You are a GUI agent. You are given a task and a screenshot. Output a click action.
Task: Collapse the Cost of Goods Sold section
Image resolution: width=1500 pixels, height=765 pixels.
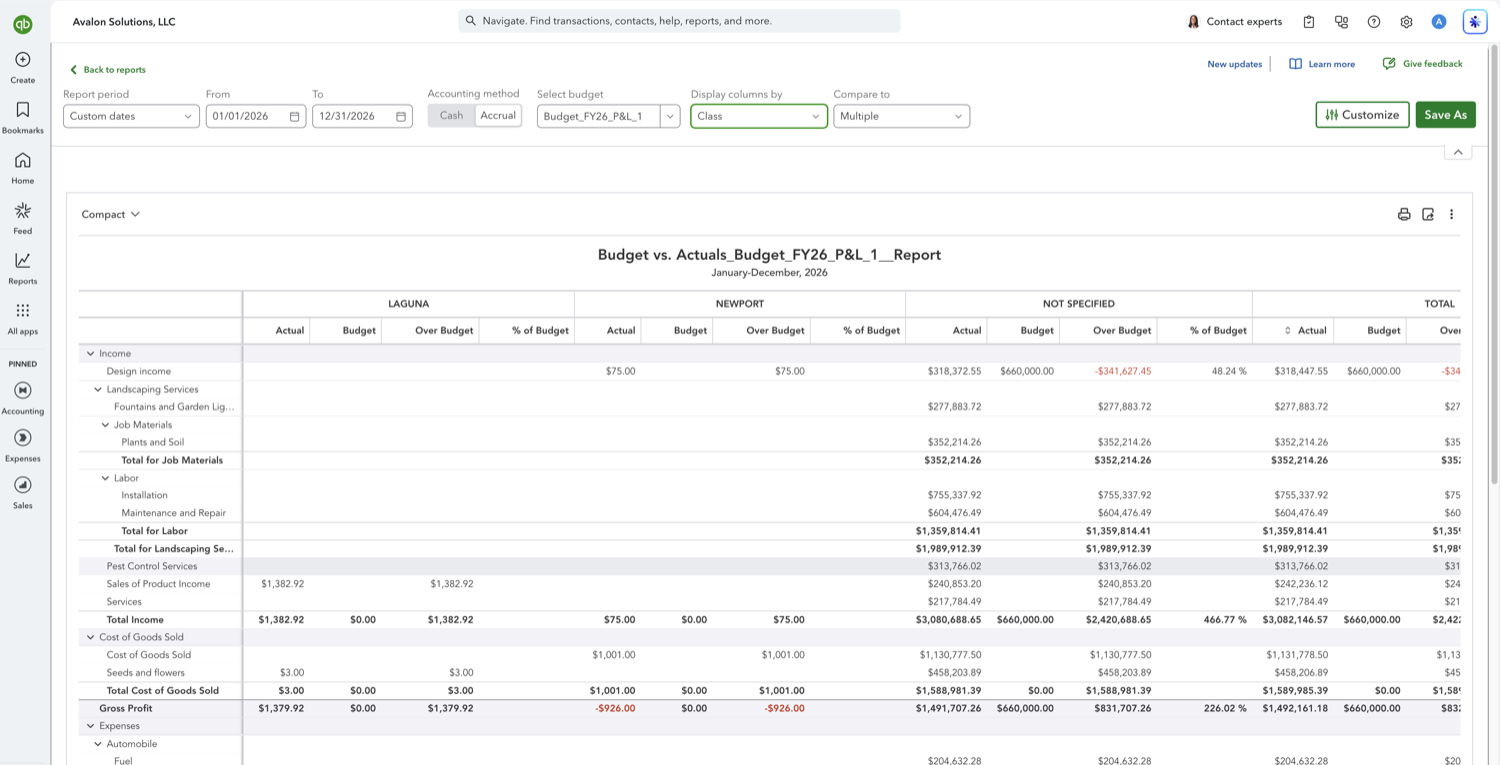pyautogui.click(x=90, y=637)
